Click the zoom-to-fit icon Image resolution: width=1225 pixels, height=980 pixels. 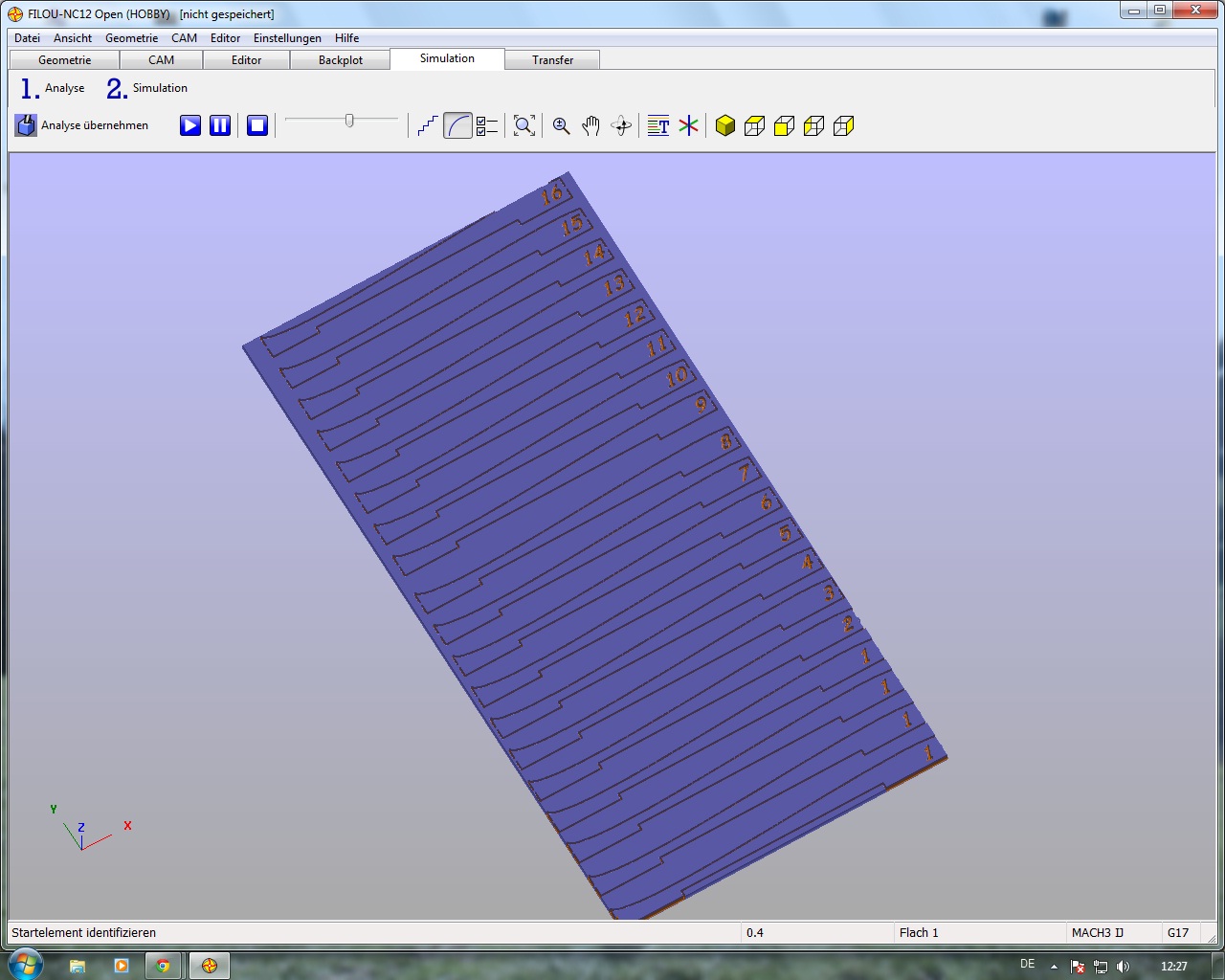point(523,125)
